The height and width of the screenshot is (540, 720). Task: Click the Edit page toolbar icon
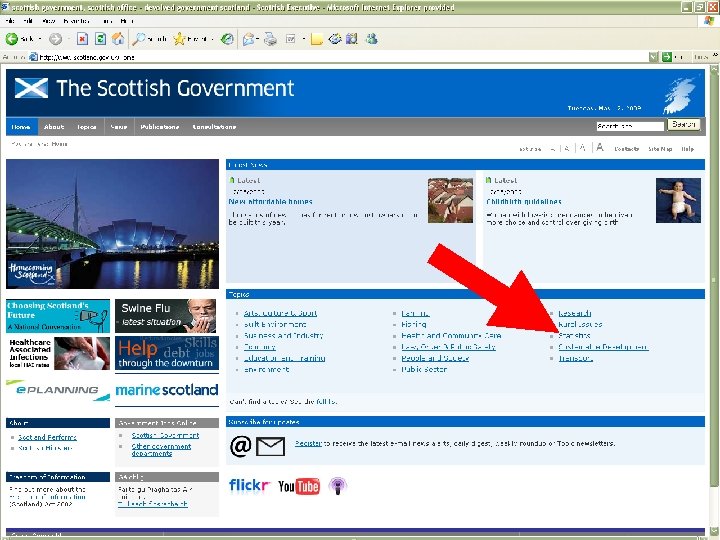(x=291, y=39)
